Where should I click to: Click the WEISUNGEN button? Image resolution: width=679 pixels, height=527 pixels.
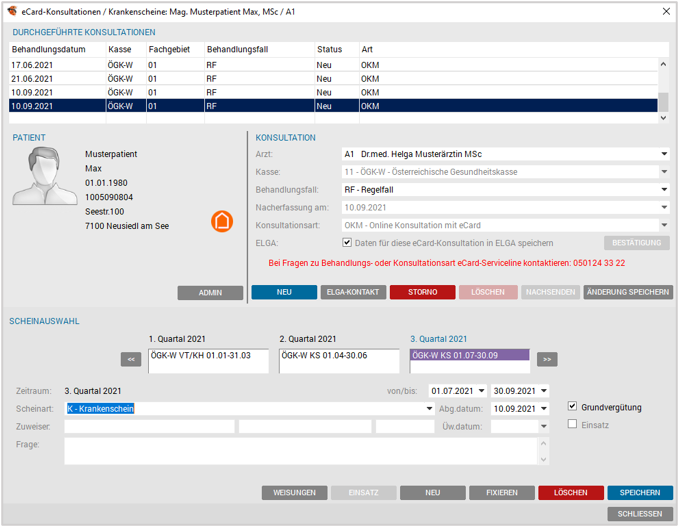(294, 493)
